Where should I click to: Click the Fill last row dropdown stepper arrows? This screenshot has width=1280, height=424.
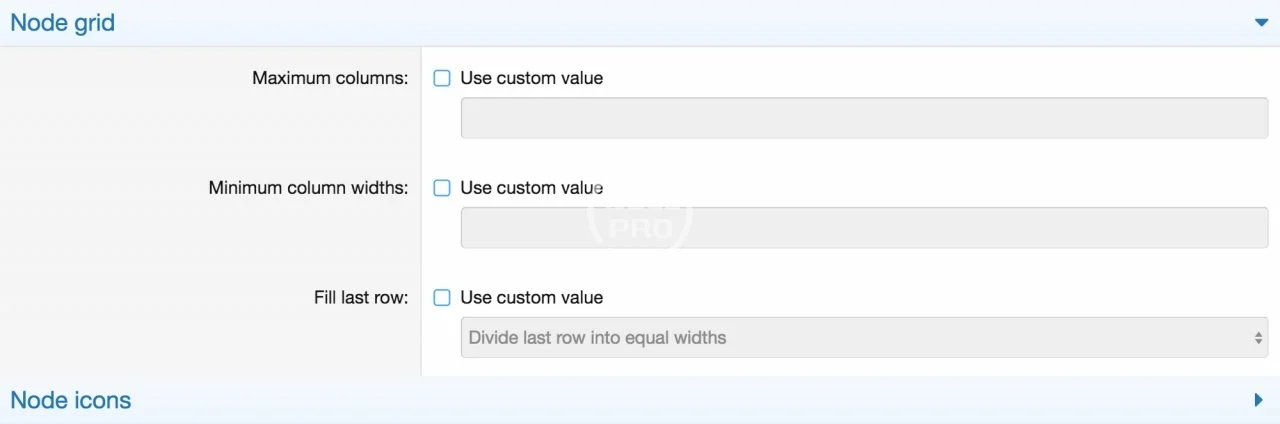coord(1259,338)
